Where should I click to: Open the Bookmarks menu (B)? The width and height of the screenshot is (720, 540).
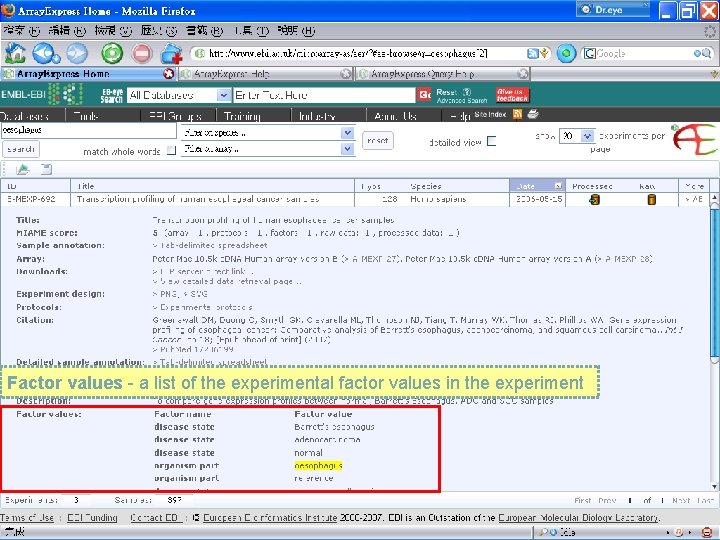(x=205, y=31)
